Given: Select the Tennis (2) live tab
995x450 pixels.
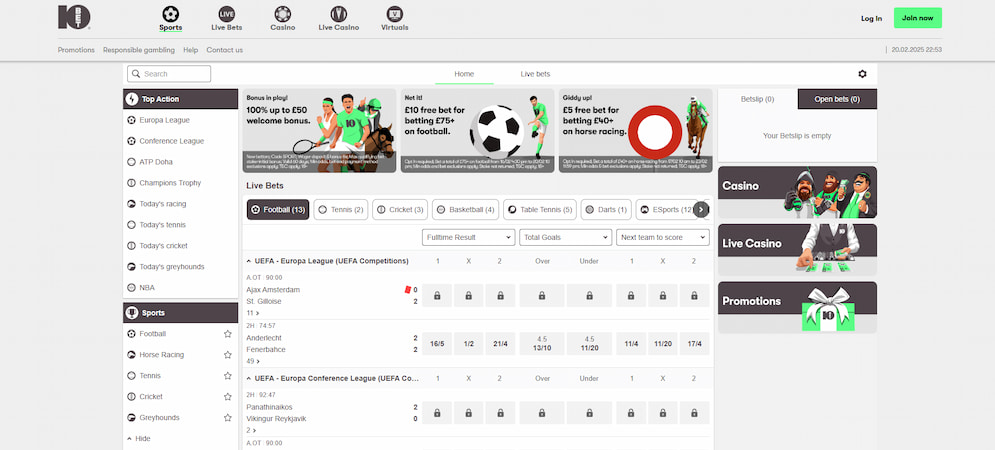Looking at the screenshot, I should (x=341, y=209).
